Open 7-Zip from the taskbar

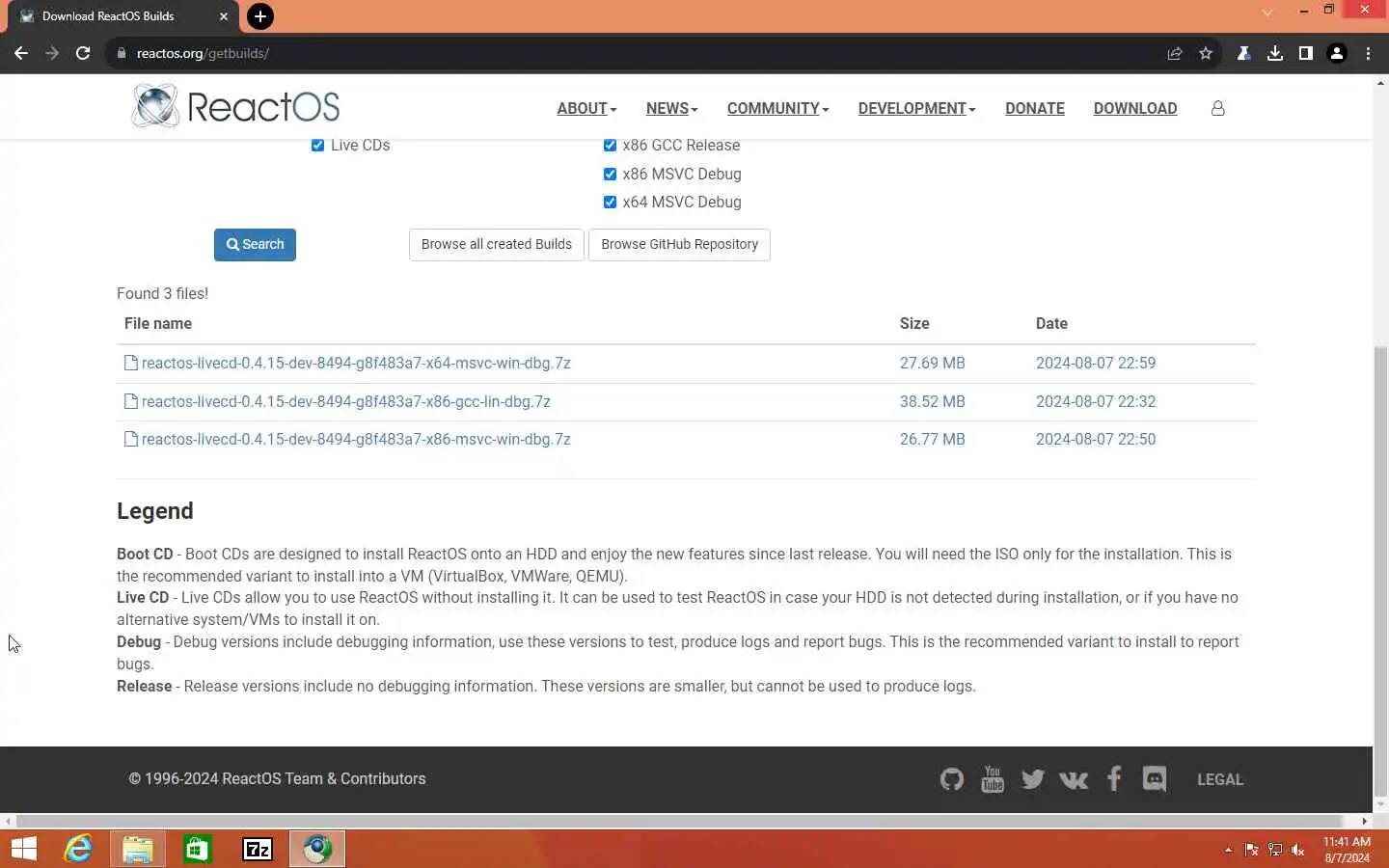click(x=258, y=849)
